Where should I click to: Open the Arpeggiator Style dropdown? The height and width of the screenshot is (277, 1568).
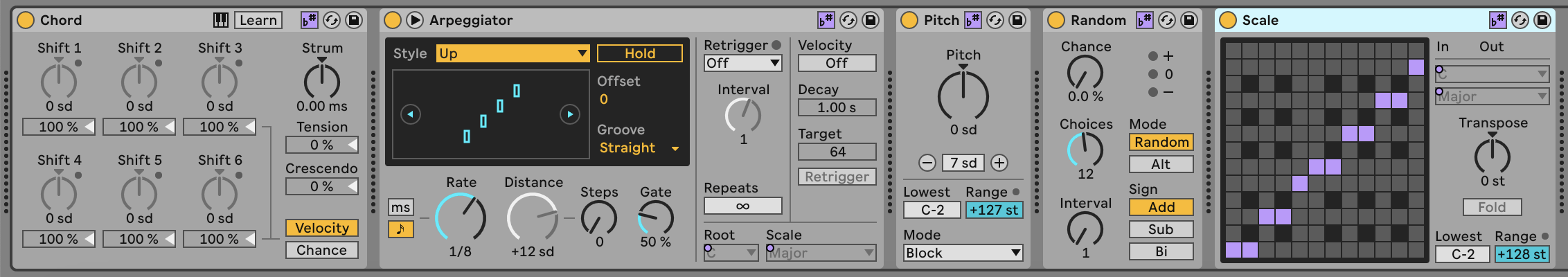(x=513, y=53)
